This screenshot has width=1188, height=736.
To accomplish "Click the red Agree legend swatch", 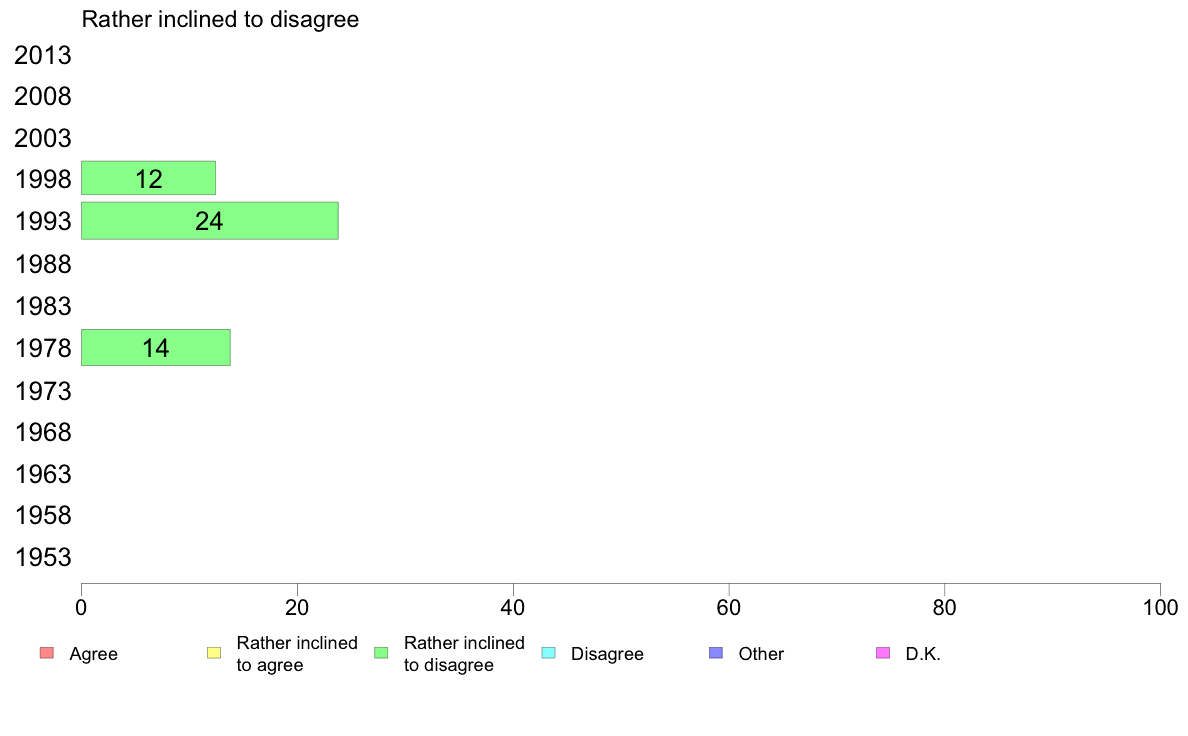I will (47, 653).
